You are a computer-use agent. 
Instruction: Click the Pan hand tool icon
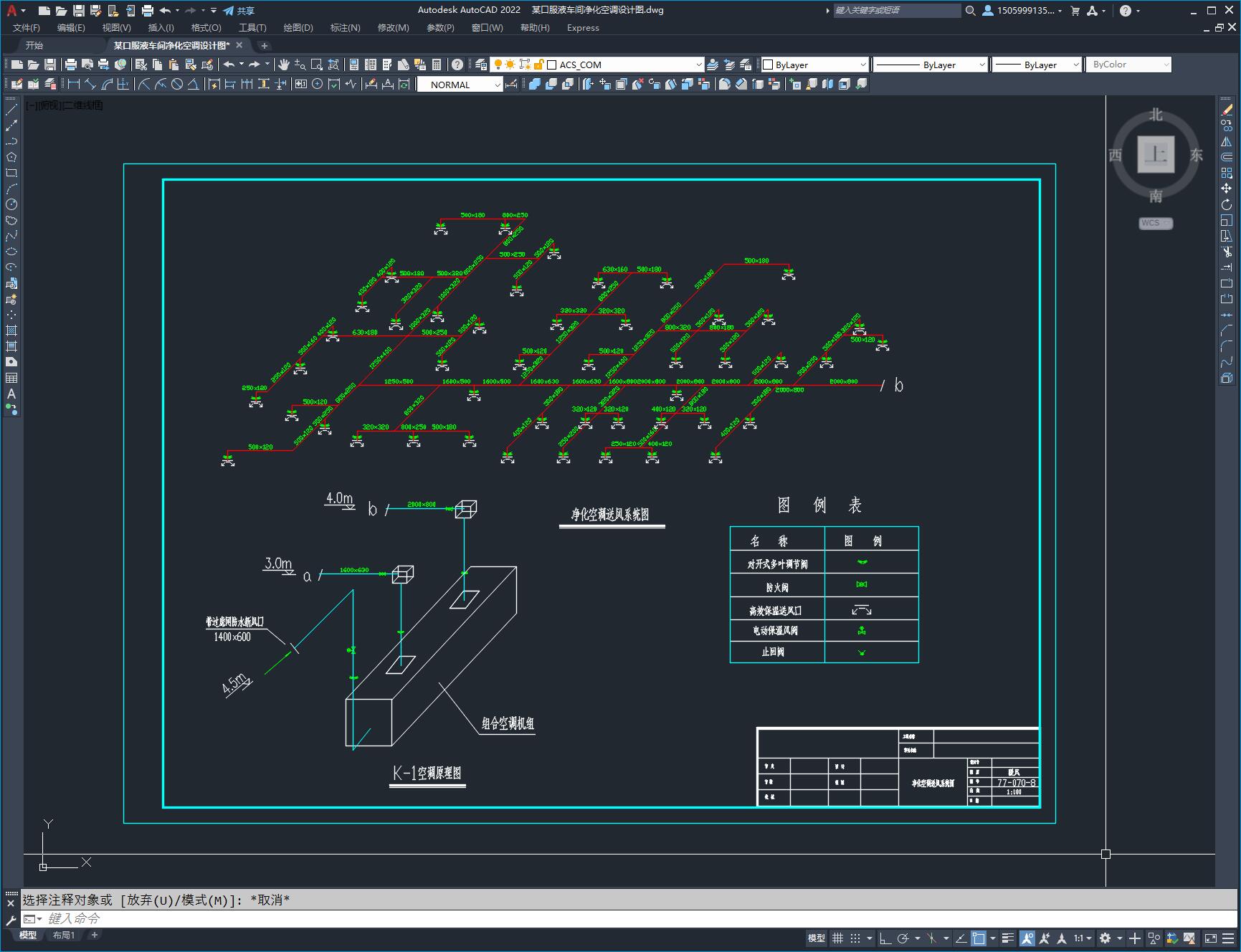(284, 65)
